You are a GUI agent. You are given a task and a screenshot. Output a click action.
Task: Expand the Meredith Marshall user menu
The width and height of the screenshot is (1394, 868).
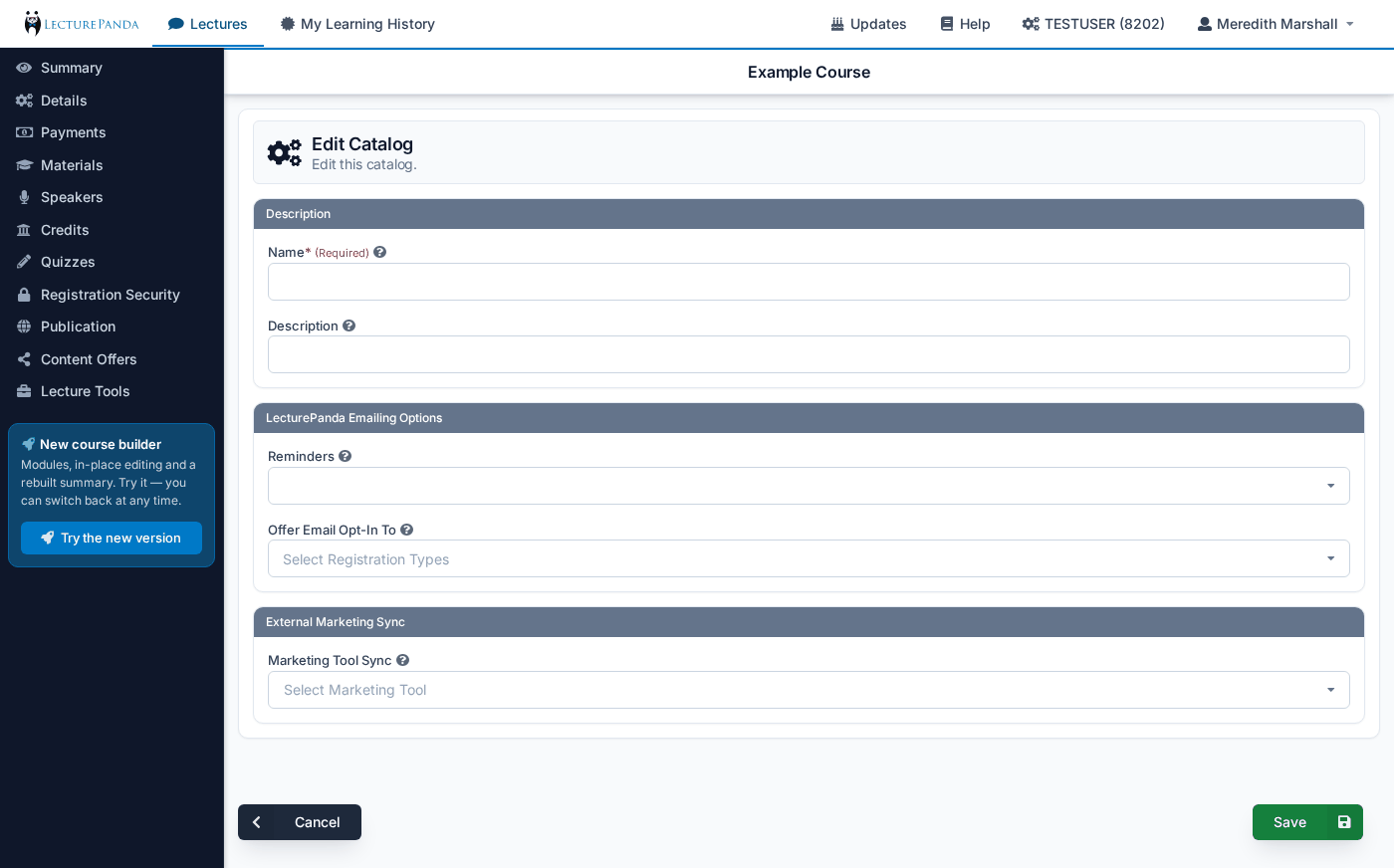pos(1276,24)
